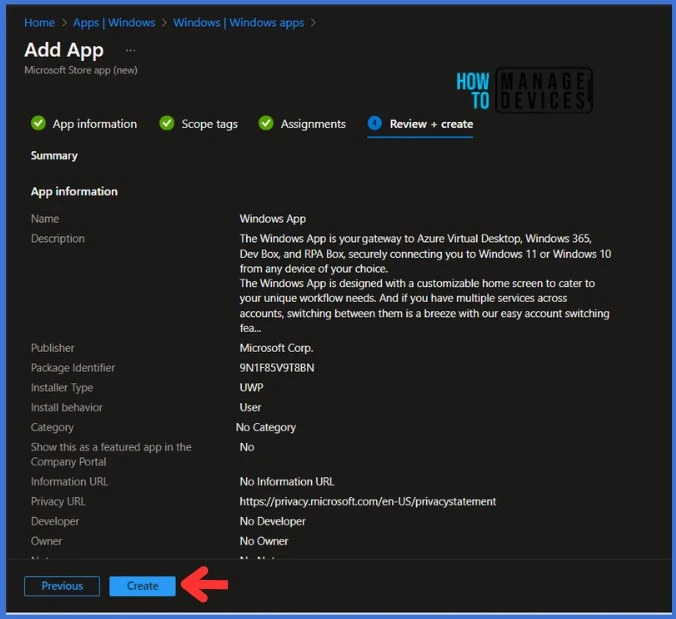Viewport: 676px width, 619px height.
Task: Click the How To Manage Devices logo
Action: [524, 91]
